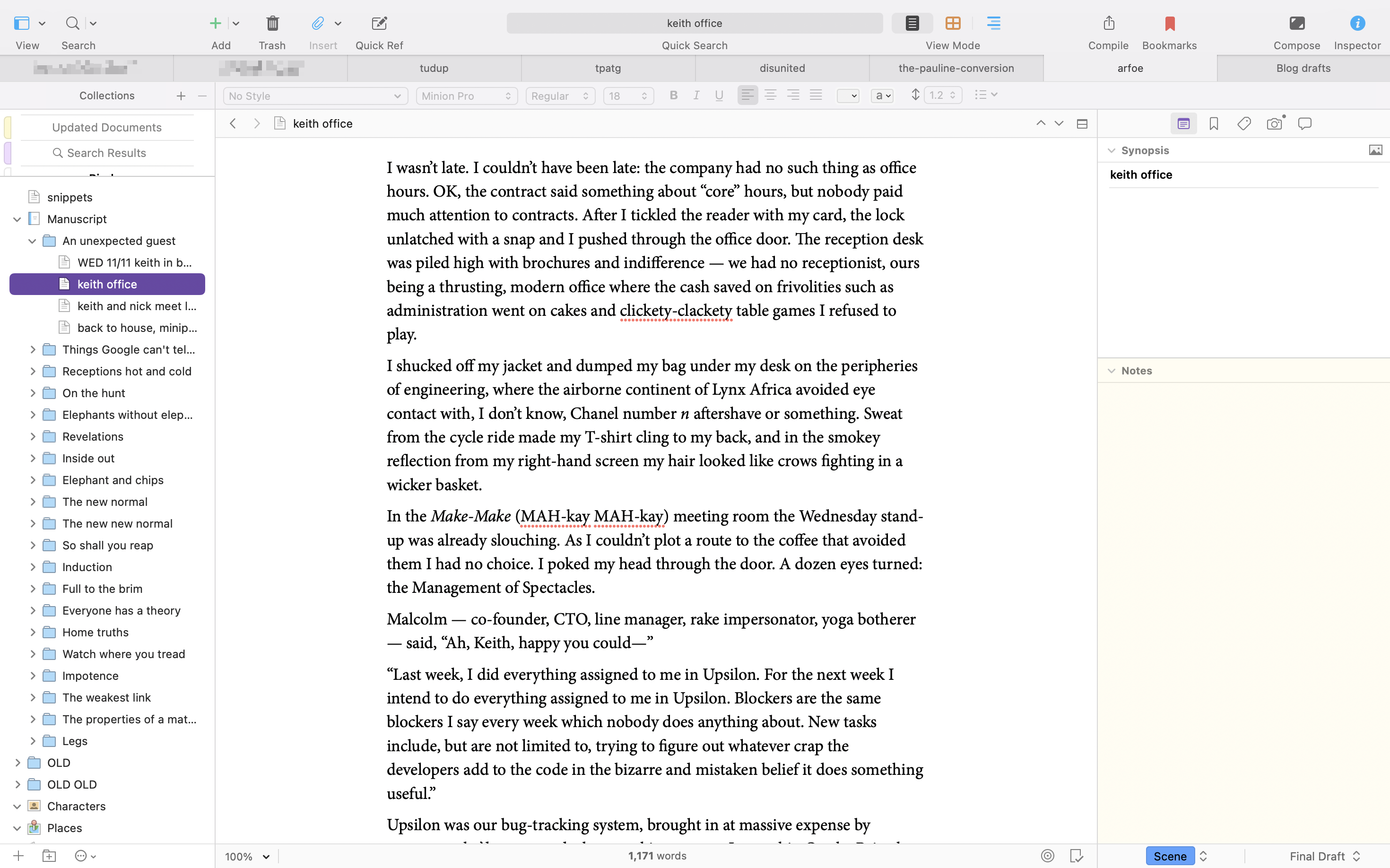Click the Compile share icon
1390x868 pixels.
click(1108, 24)
